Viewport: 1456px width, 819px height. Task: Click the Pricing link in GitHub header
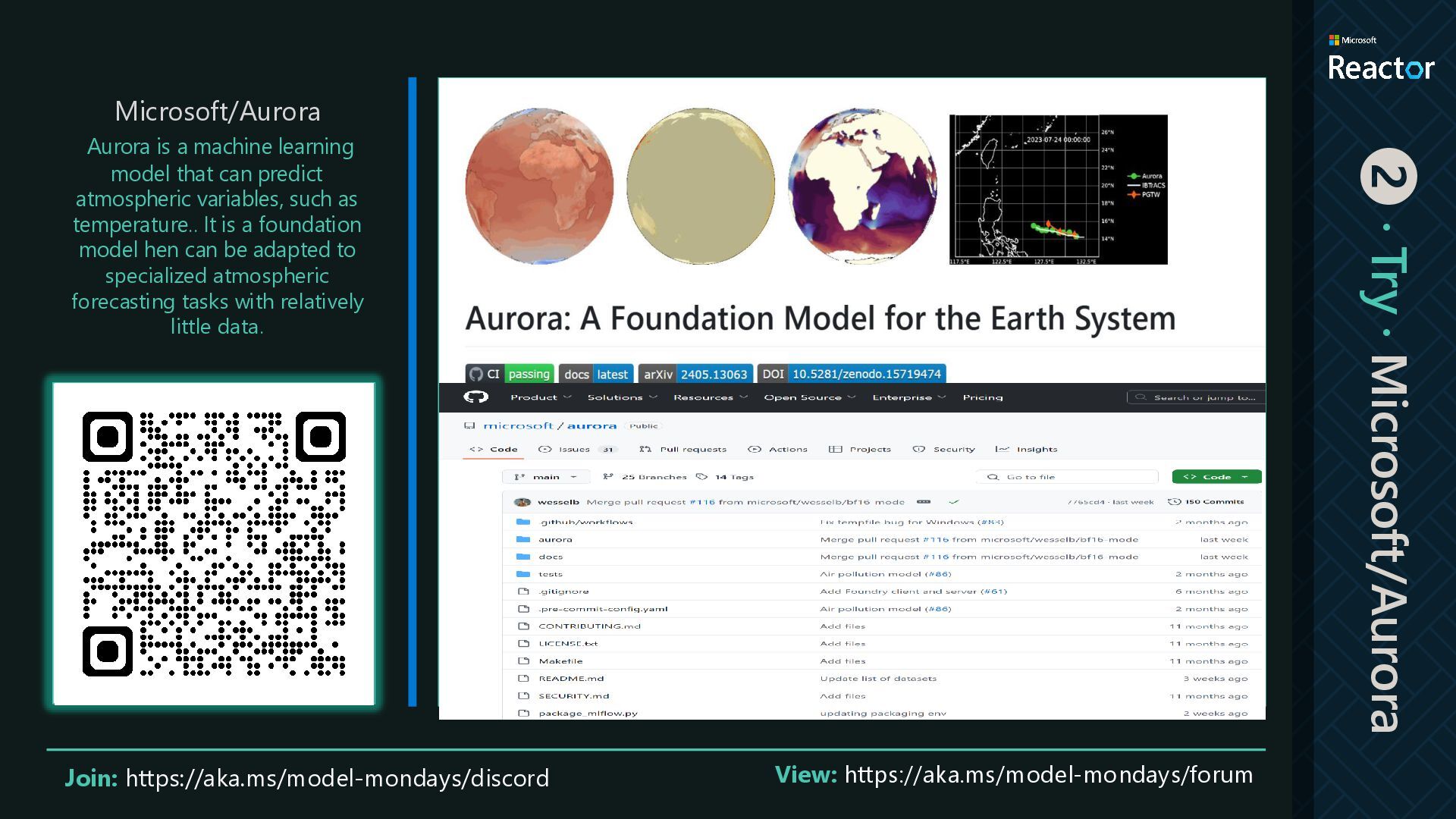(983, 397)
